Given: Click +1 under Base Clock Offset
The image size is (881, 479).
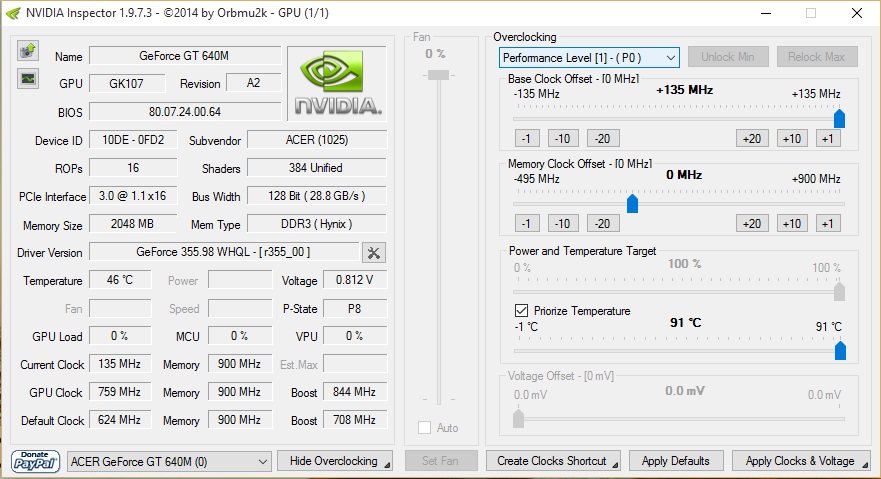Looking at the screenshot, I should (828, 138).
